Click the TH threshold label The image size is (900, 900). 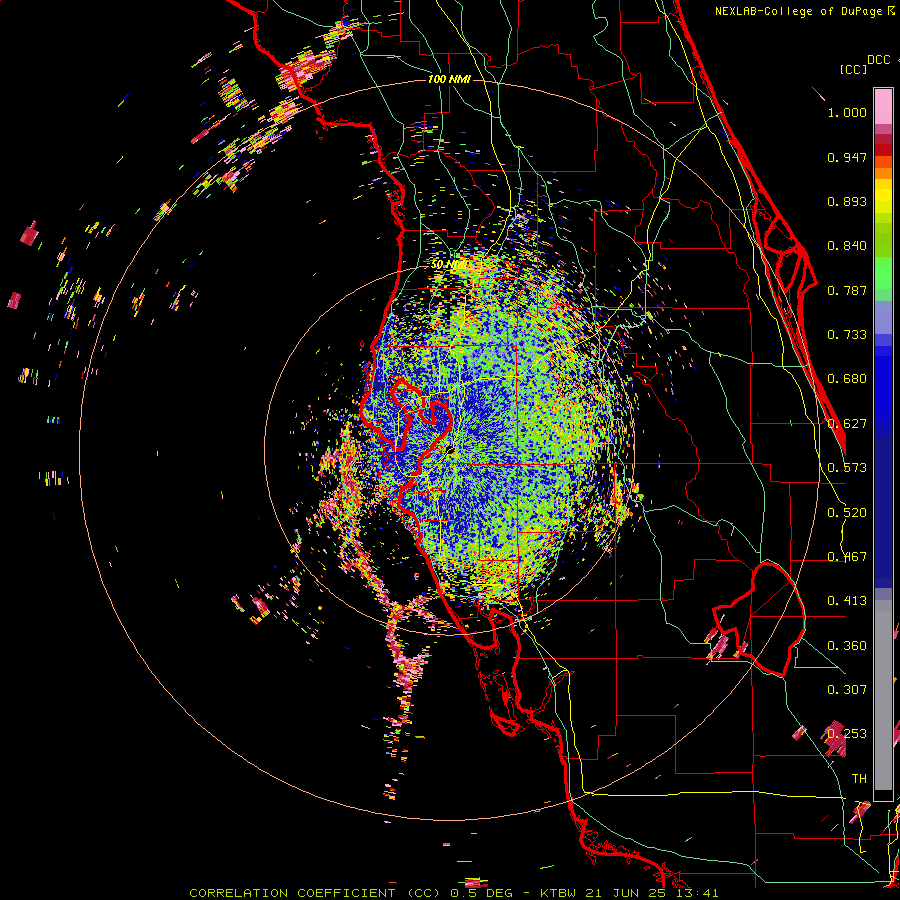859,779
